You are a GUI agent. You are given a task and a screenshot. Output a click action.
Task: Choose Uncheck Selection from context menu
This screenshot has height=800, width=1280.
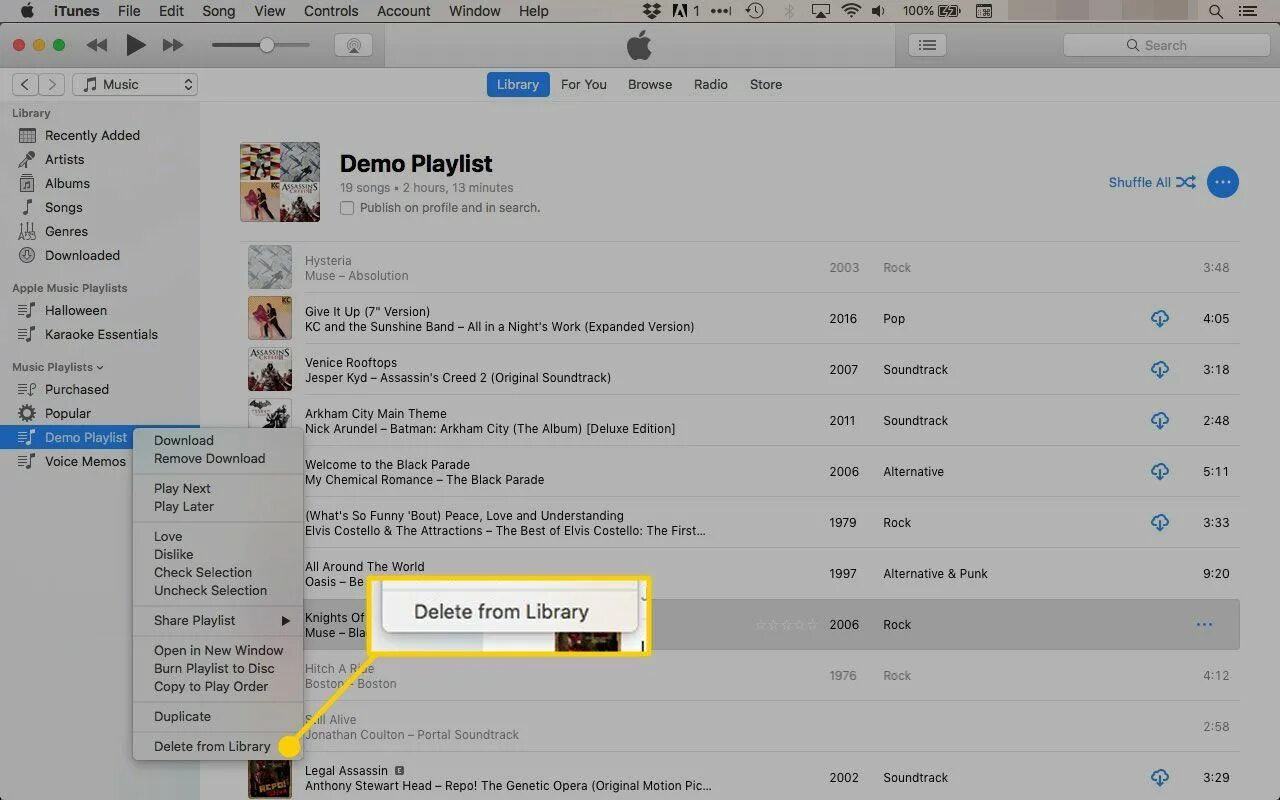click(x=218, y=591)
